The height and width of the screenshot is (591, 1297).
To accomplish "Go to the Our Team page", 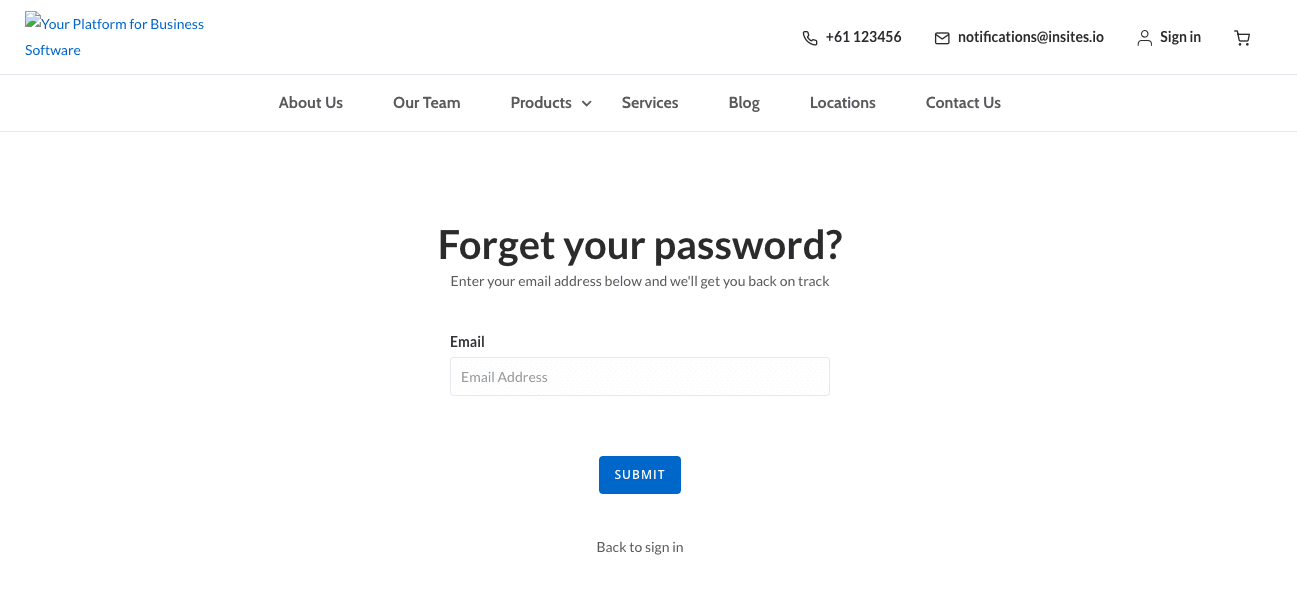I will pos(427,103).
